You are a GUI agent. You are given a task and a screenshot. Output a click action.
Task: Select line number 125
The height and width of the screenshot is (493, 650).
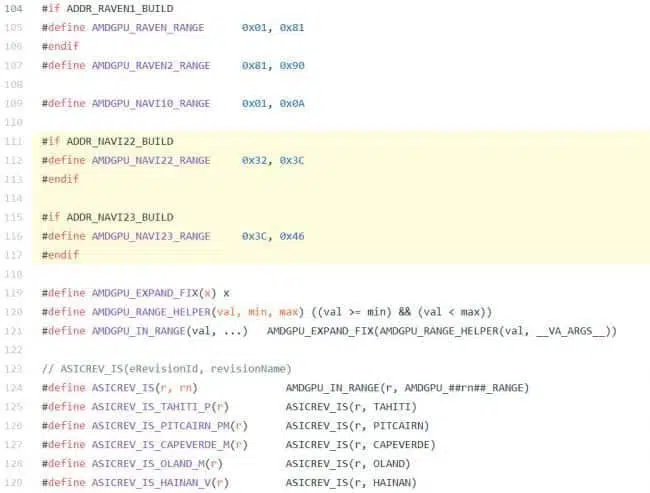click(x=13, y=407)
